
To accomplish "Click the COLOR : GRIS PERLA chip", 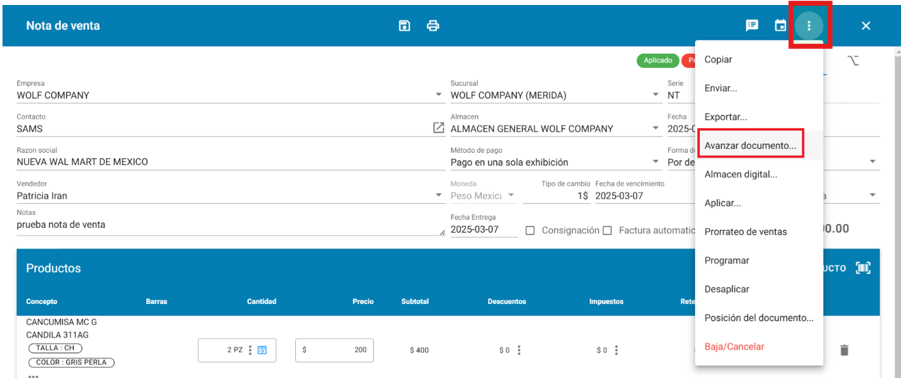I will tap(71, 362).
